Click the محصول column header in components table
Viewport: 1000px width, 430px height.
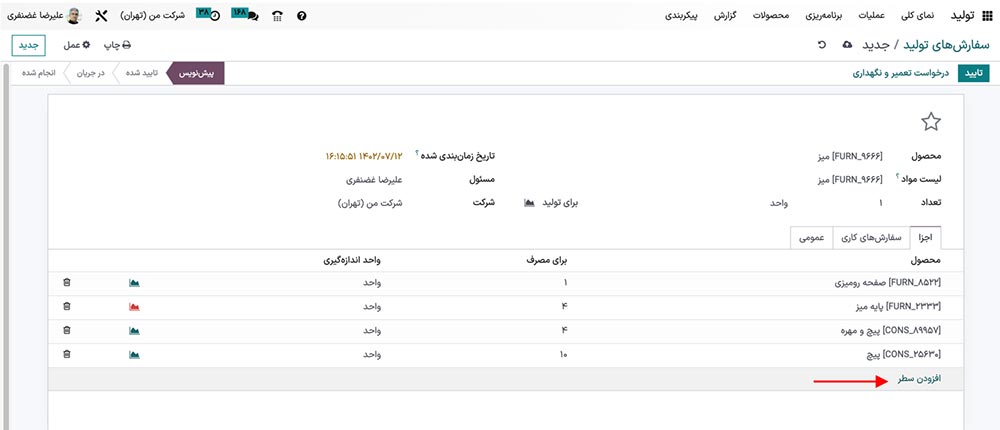926,260
